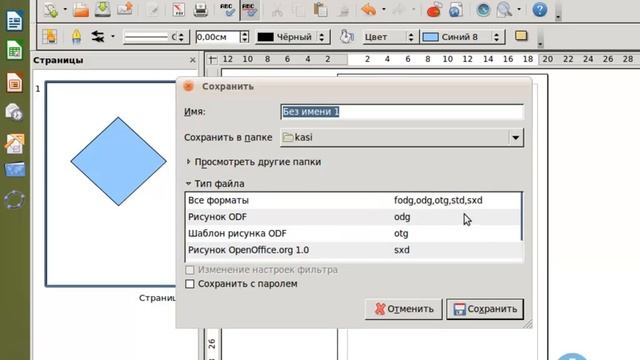
Task: Click the Print toolbar icon
Action: 200,10
